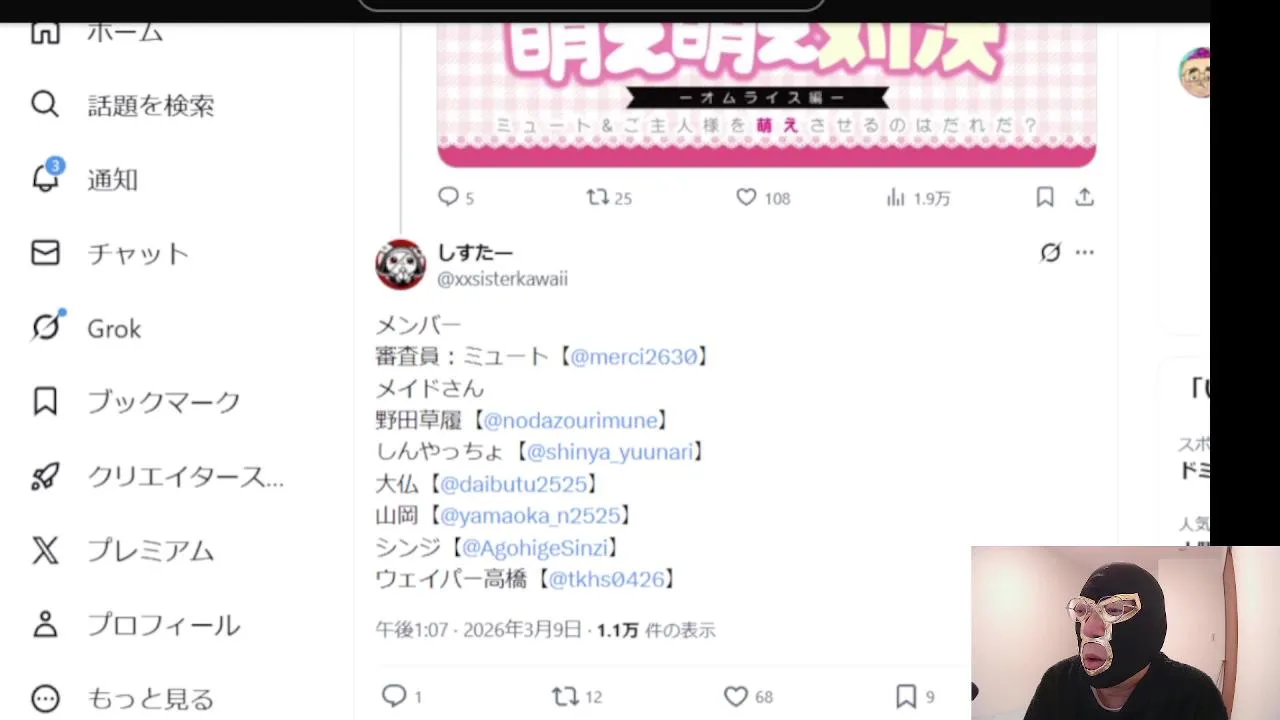Viewport: 1280px width, 720px height.
Task: Go to ブックマーク in the sidebar
Action: point(136,402)
